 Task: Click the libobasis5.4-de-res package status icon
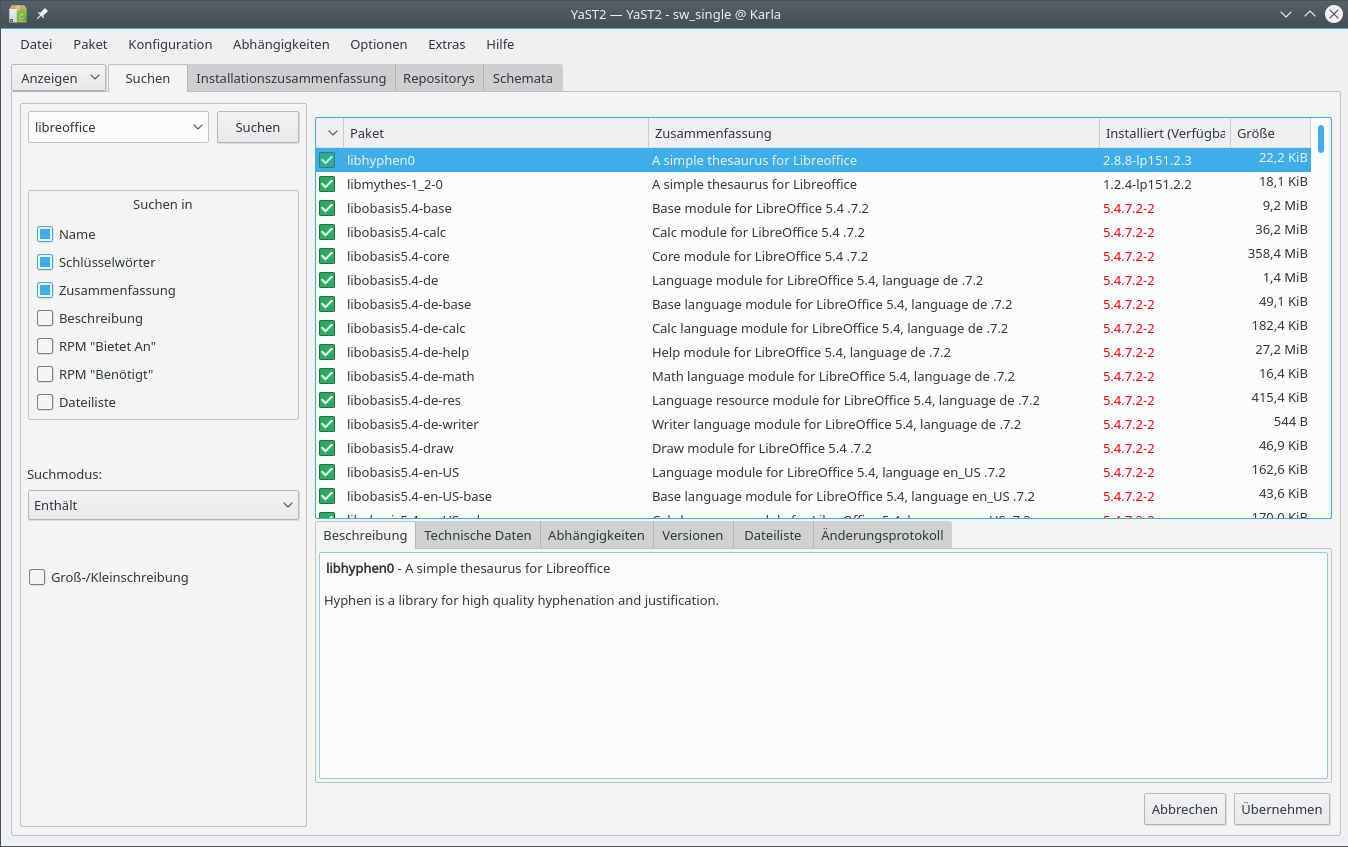[x=327, y=400]
